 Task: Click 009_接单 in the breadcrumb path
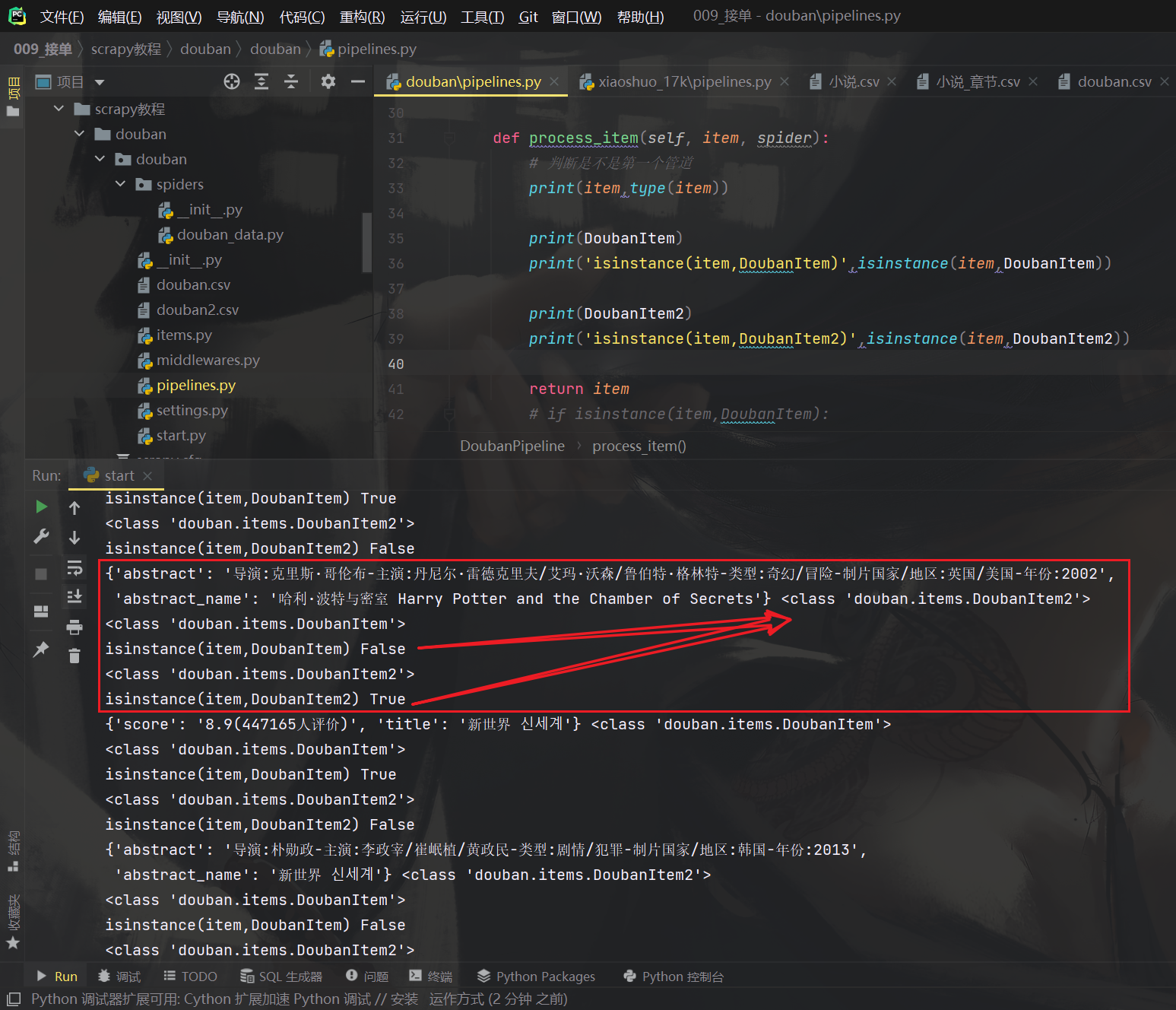point(43,49)
